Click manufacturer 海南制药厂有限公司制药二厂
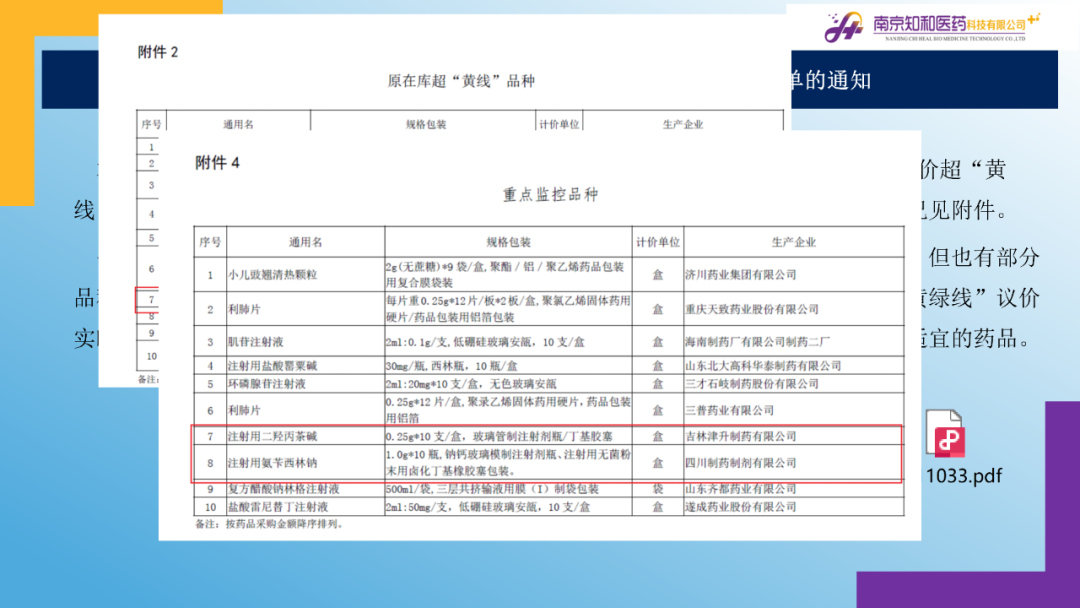 point(757,342)
